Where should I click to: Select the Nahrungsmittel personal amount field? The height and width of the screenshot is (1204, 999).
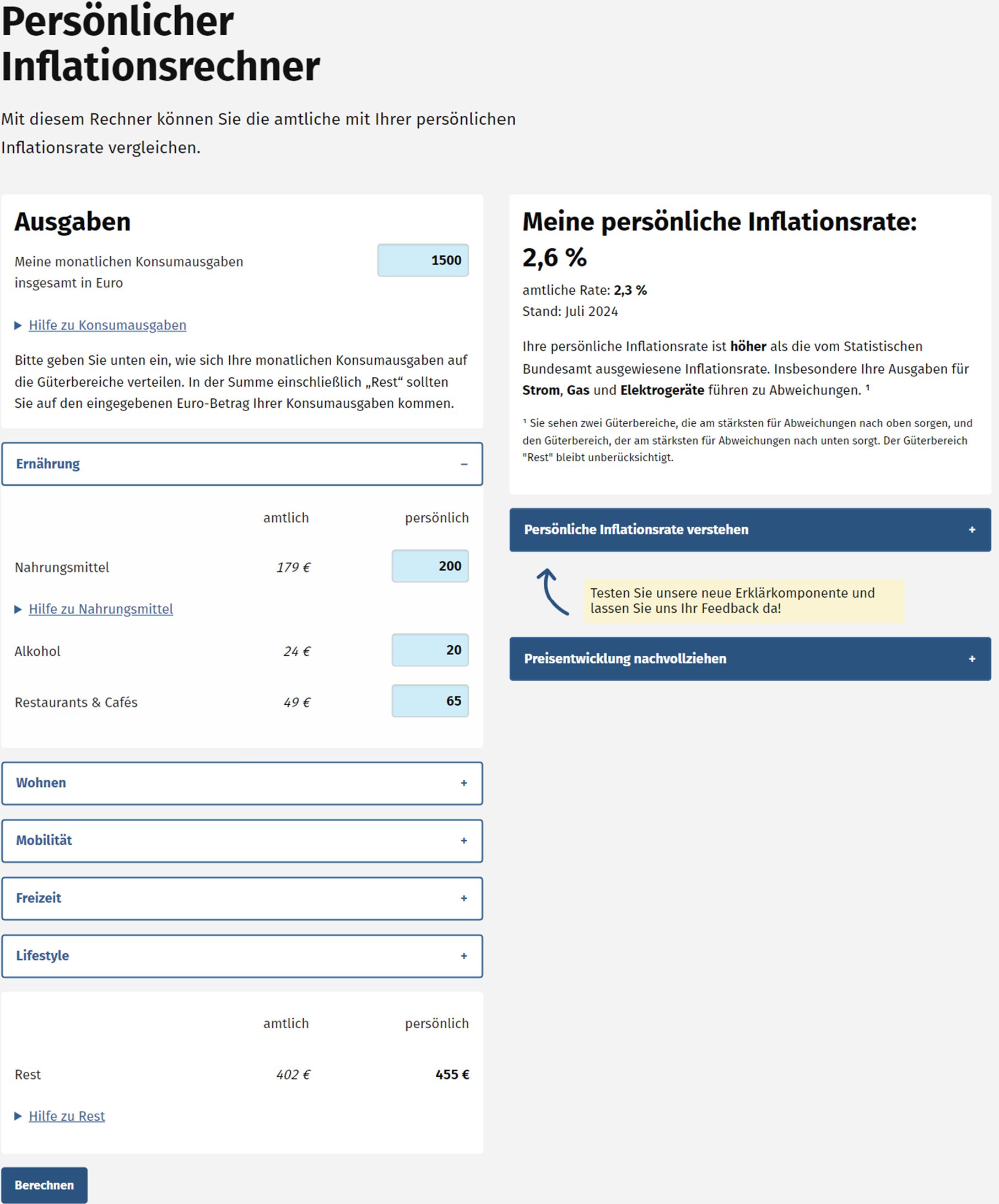430,566
